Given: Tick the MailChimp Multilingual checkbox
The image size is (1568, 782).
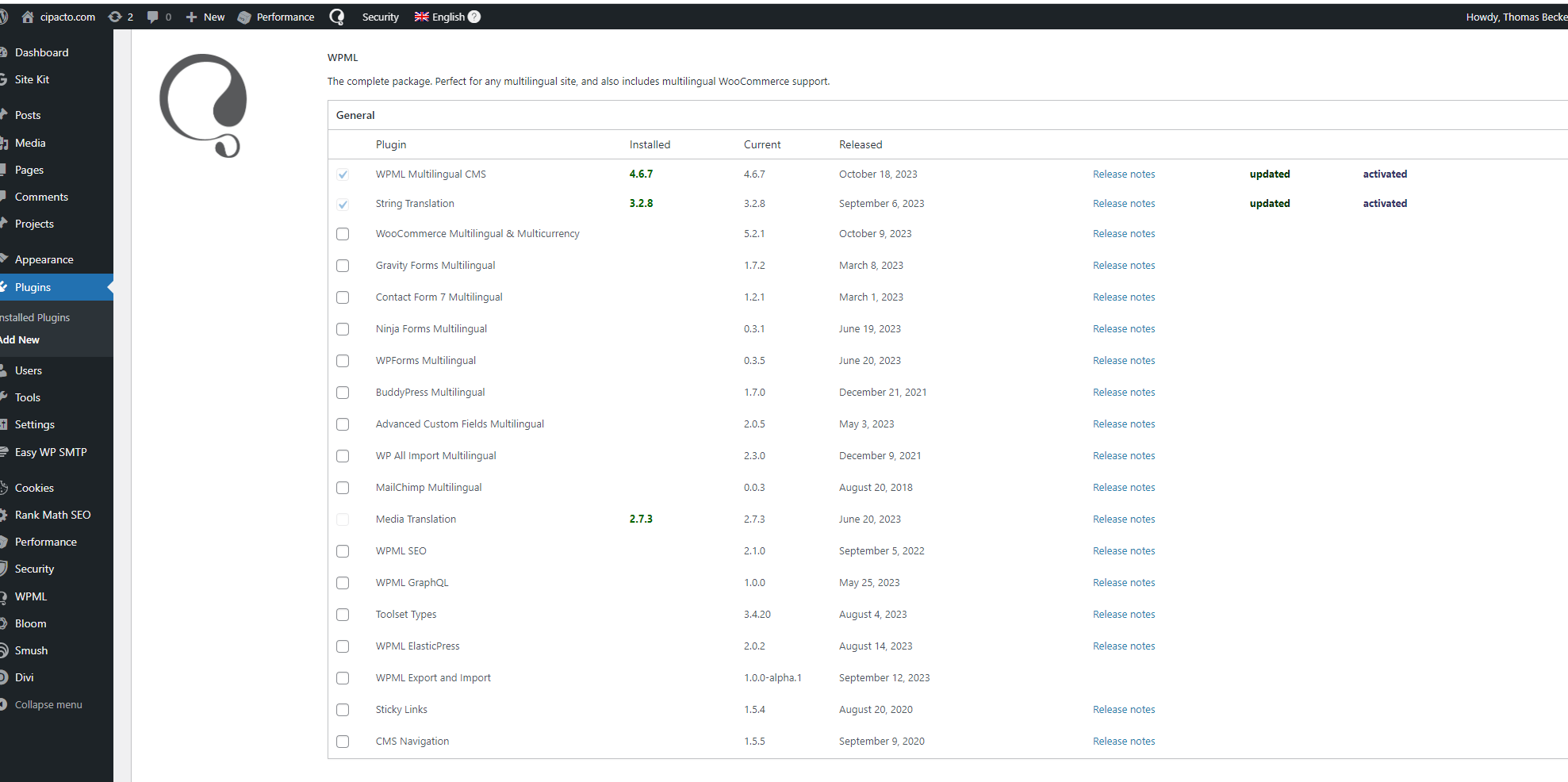Looking at the screenshot, I should tap(343, 488).
